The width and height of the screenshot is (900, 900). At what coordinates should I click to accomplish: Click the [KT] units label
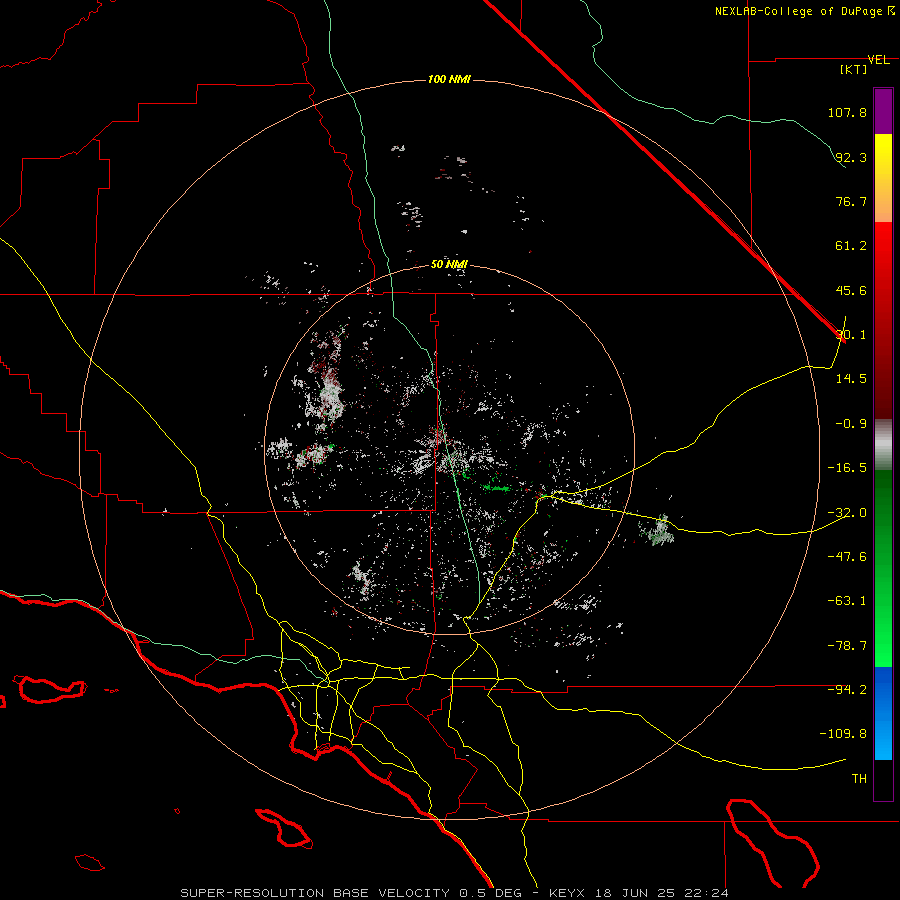[x=854, y=70]
